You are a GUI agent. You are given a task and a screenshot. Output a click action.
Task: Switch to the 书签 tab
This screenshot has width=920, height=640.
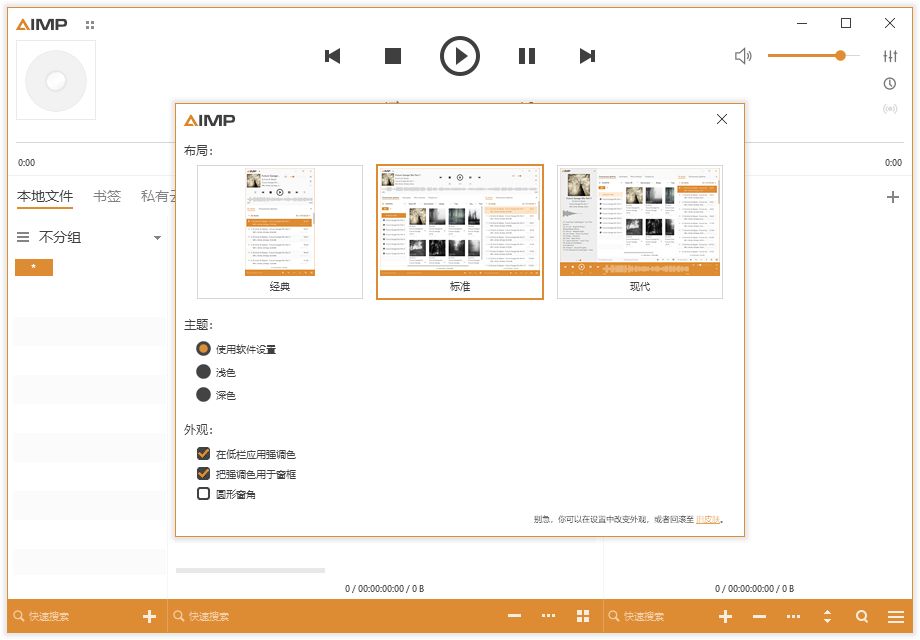click(107, 197)
